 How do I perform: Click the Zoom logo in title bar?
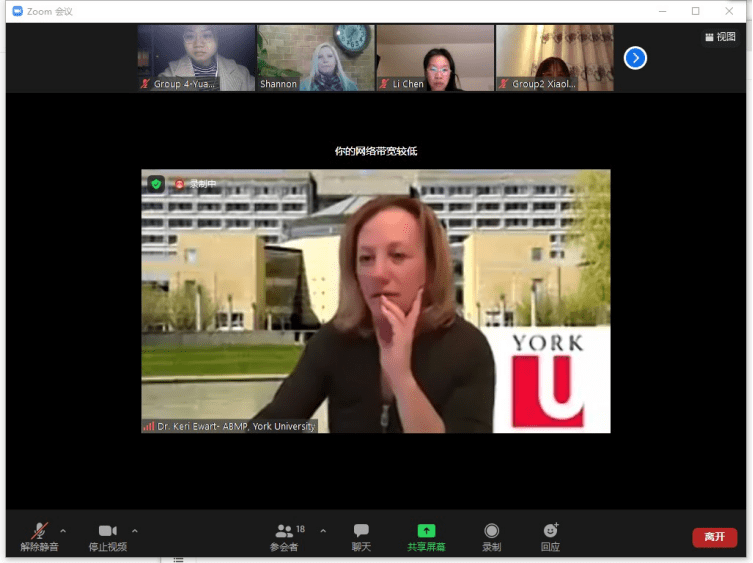click(17, 11)
